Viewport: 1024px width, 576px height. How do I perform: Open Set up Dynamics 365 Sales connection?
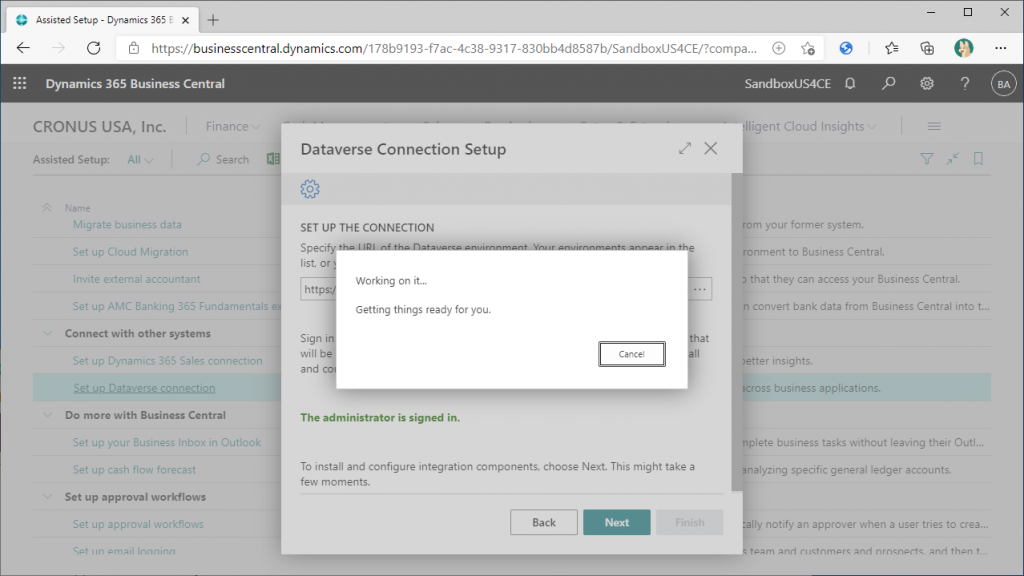tap(168, 360)
